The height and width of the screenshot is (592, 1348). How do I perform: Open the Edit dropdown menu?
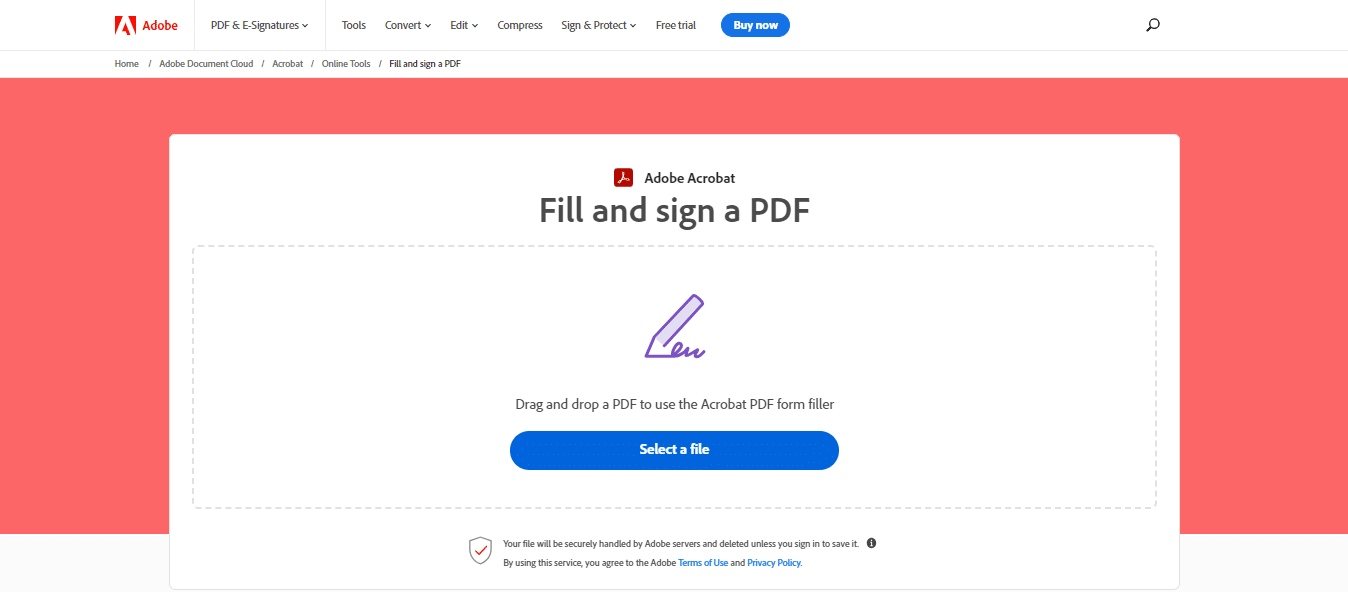click(x=464, y=25)
